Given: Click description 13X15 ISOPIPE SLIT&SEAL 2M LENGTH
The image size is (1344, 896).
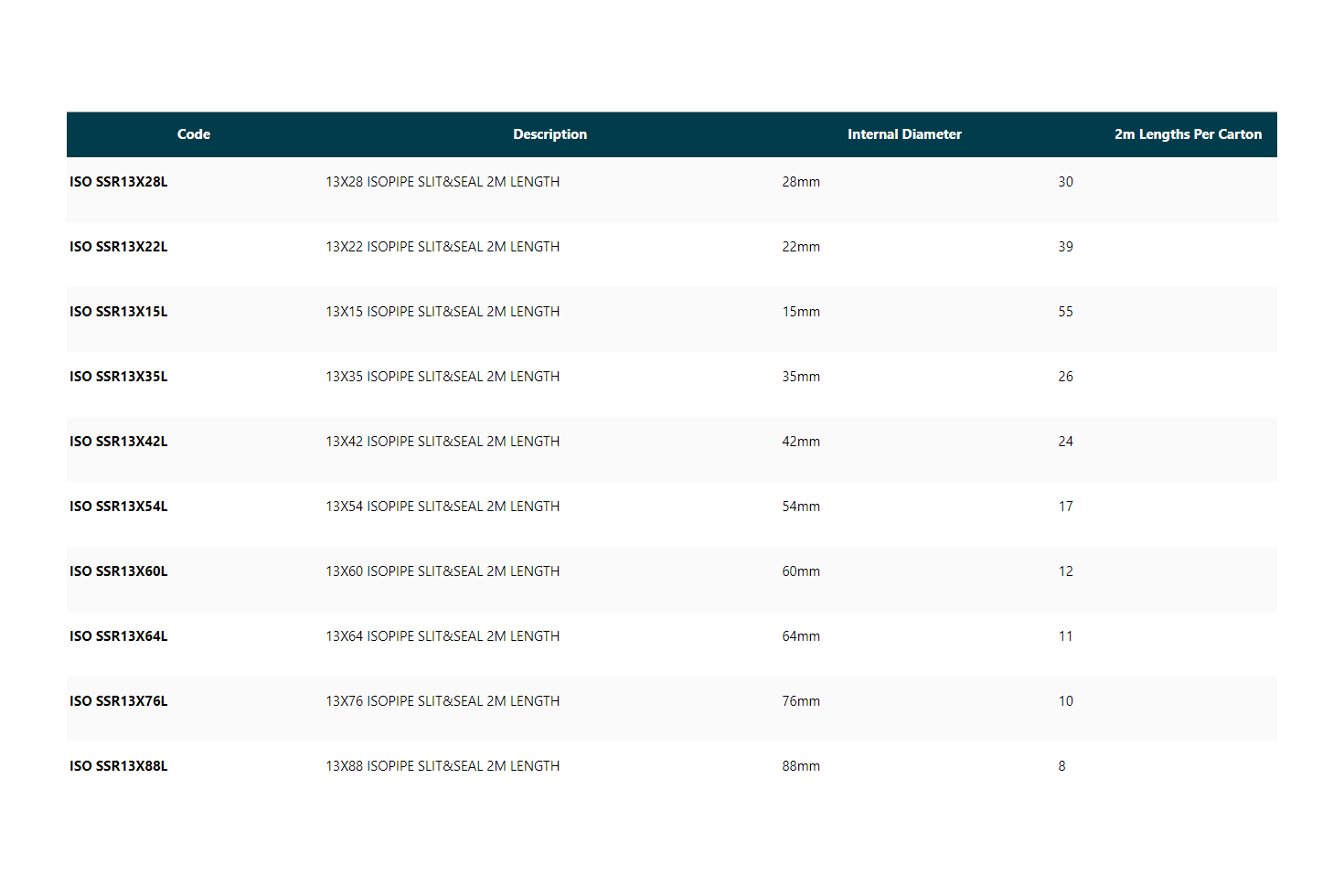Looking at the screenshot, I should pos(443,312).
